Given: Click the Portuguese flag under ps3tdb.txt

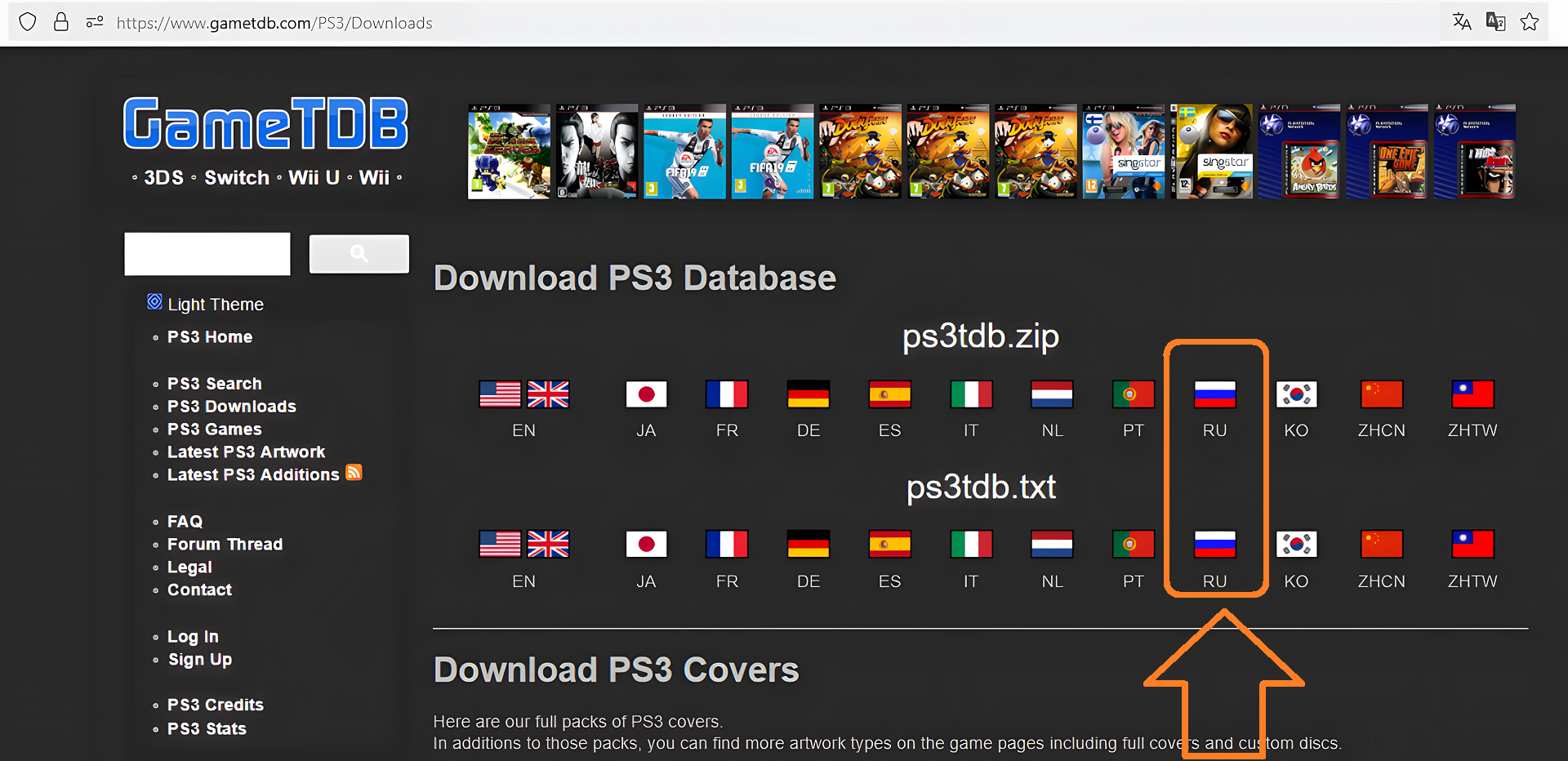Looking at the screenshot, I should pyautogui.click(x=1134, y=544).
